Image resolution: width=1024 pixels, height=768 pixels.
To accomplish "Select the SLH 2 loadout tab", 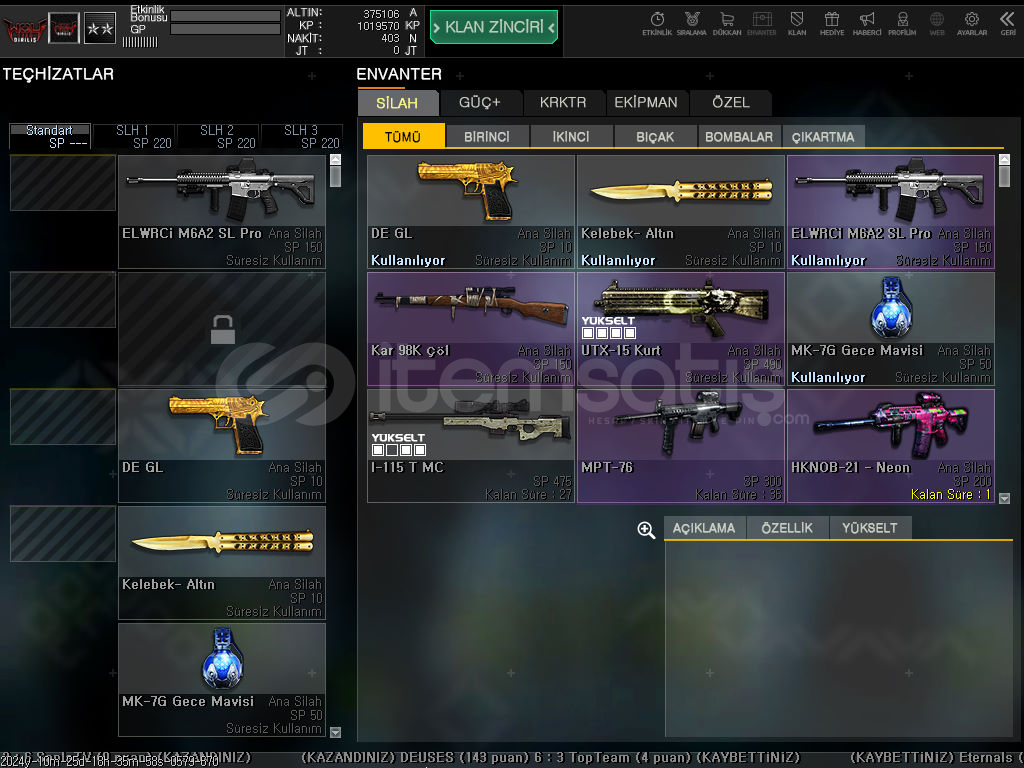I will click(217, 136).
